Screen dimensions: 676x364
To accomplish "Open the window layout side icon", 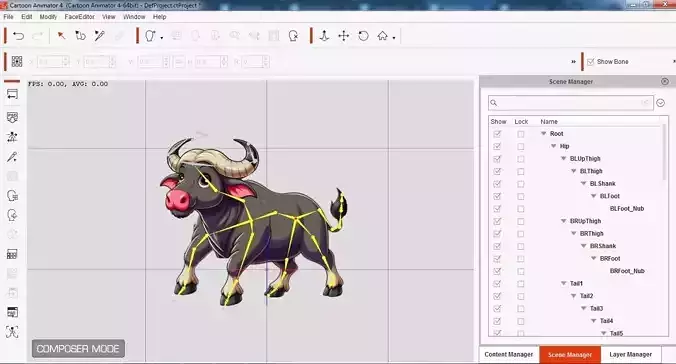I will (13, 312).
